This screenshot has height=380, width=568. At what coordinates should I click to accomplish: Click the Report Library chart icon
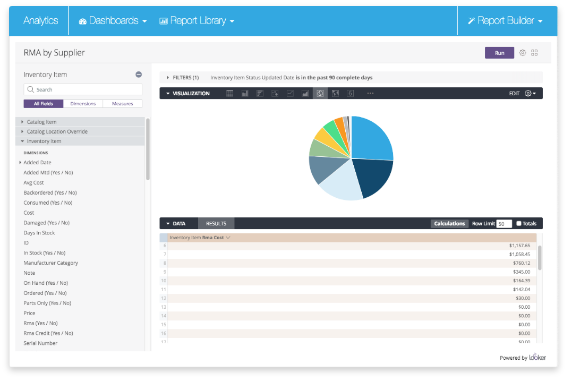tap(163, 21)
